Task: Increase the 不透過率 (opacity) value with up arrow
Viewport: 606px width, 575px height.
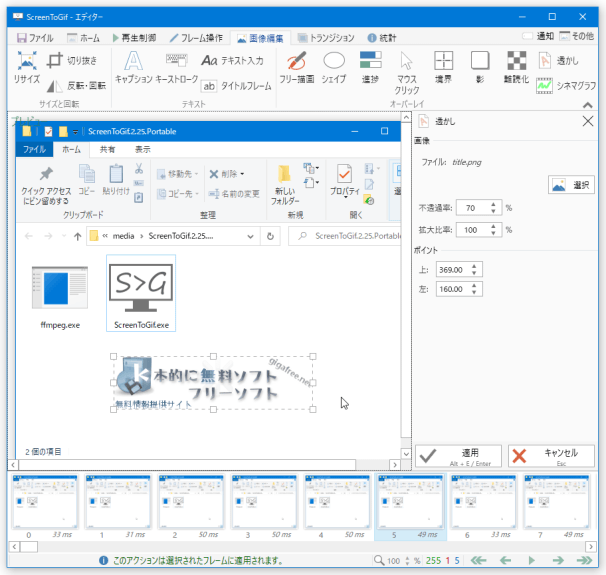Action: pyautogui.click(x=497, y=204)
